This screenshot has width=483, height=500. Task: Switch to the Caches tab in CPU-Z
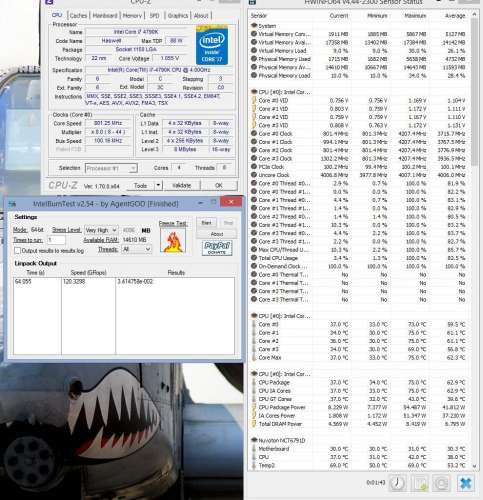[78, 16]
